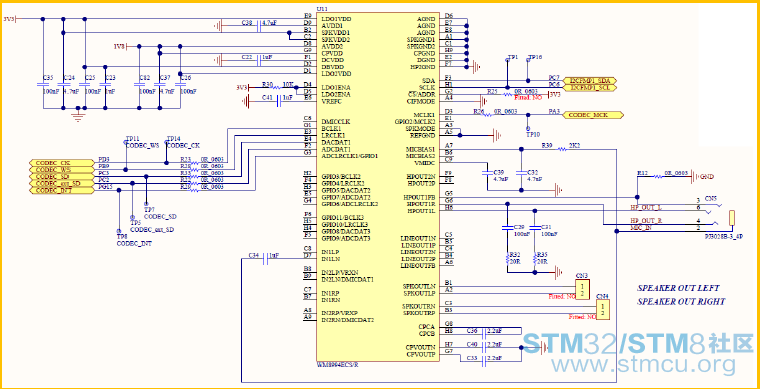
Task: Click the MICBIAS1 pin label
Action: point(421,149)
